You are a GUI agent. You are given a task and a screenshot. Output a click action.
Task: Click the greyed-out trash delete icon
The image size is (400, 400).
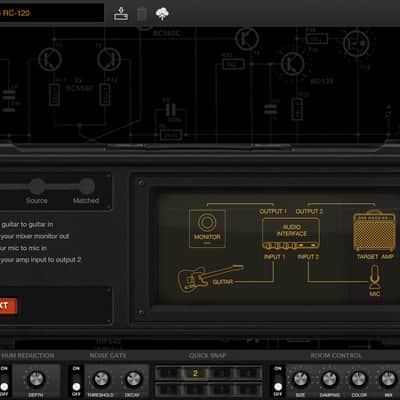[x=142, y=14]
